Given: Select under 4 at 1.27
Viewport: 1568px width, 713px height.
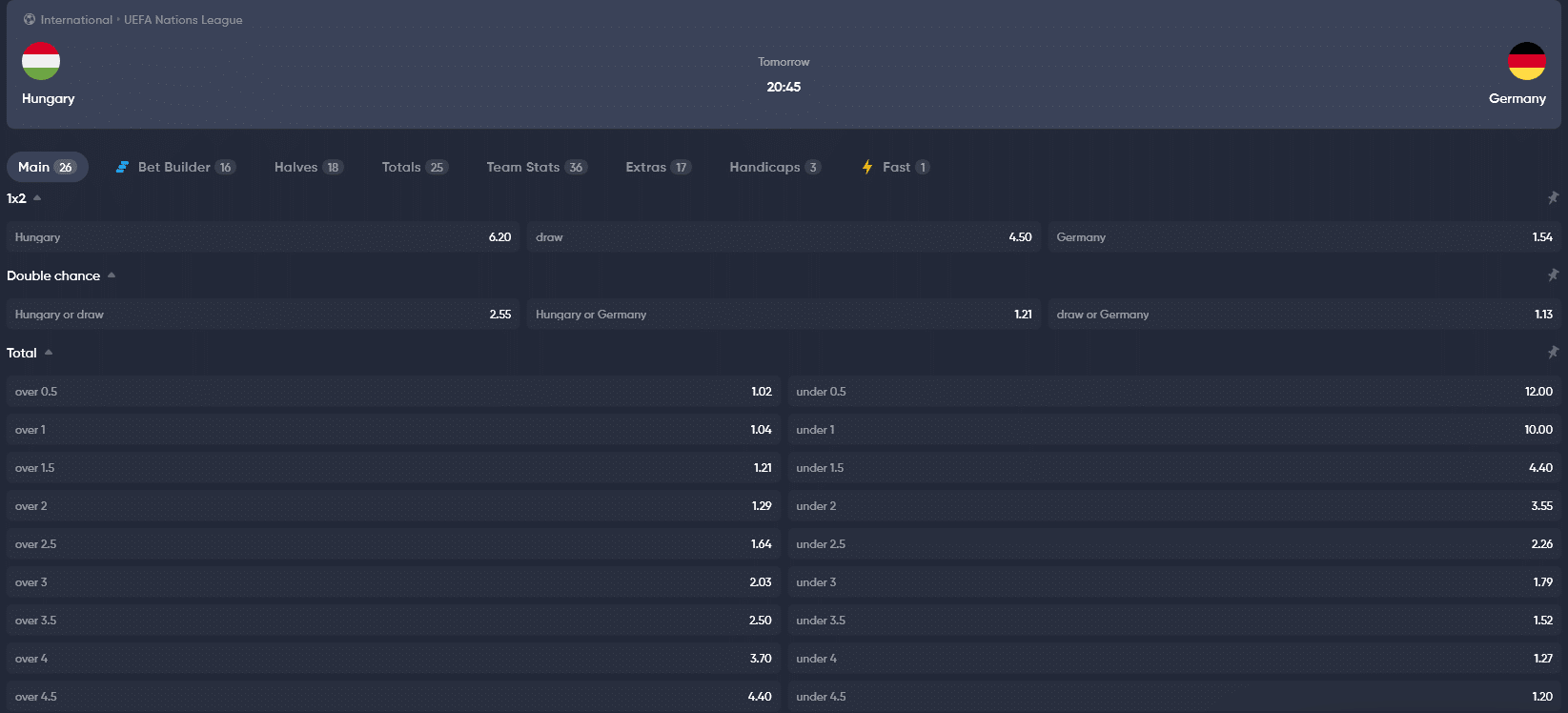Looking at the screenshot, I should [1174, 659].
